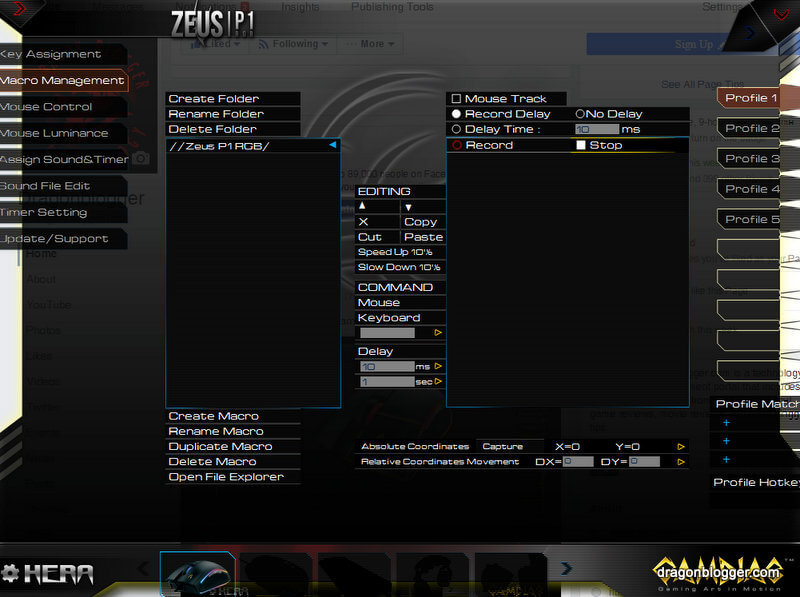Switch to Profile 4

[750, 189]
